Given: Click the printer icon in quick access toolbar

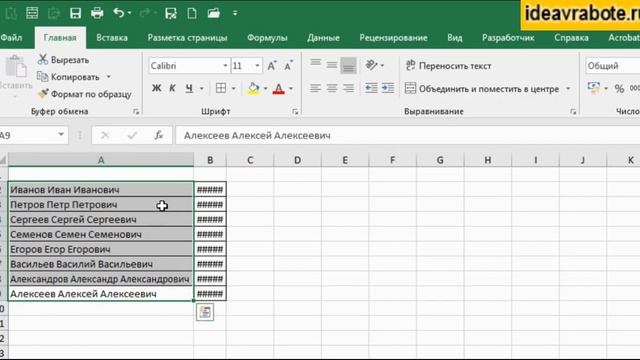Looking at the screenshot, I should coord(97,13).
